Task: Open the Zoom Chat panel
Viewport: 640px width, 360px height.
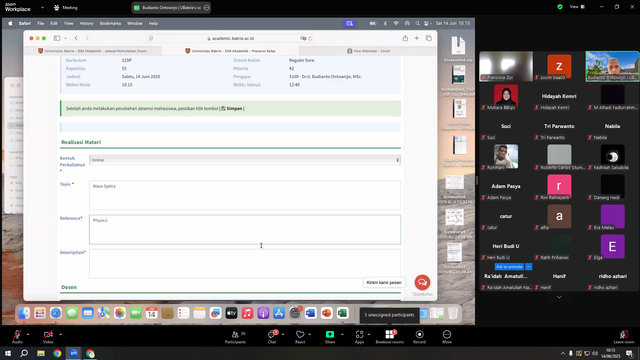Action: click(x=271, y=335)
